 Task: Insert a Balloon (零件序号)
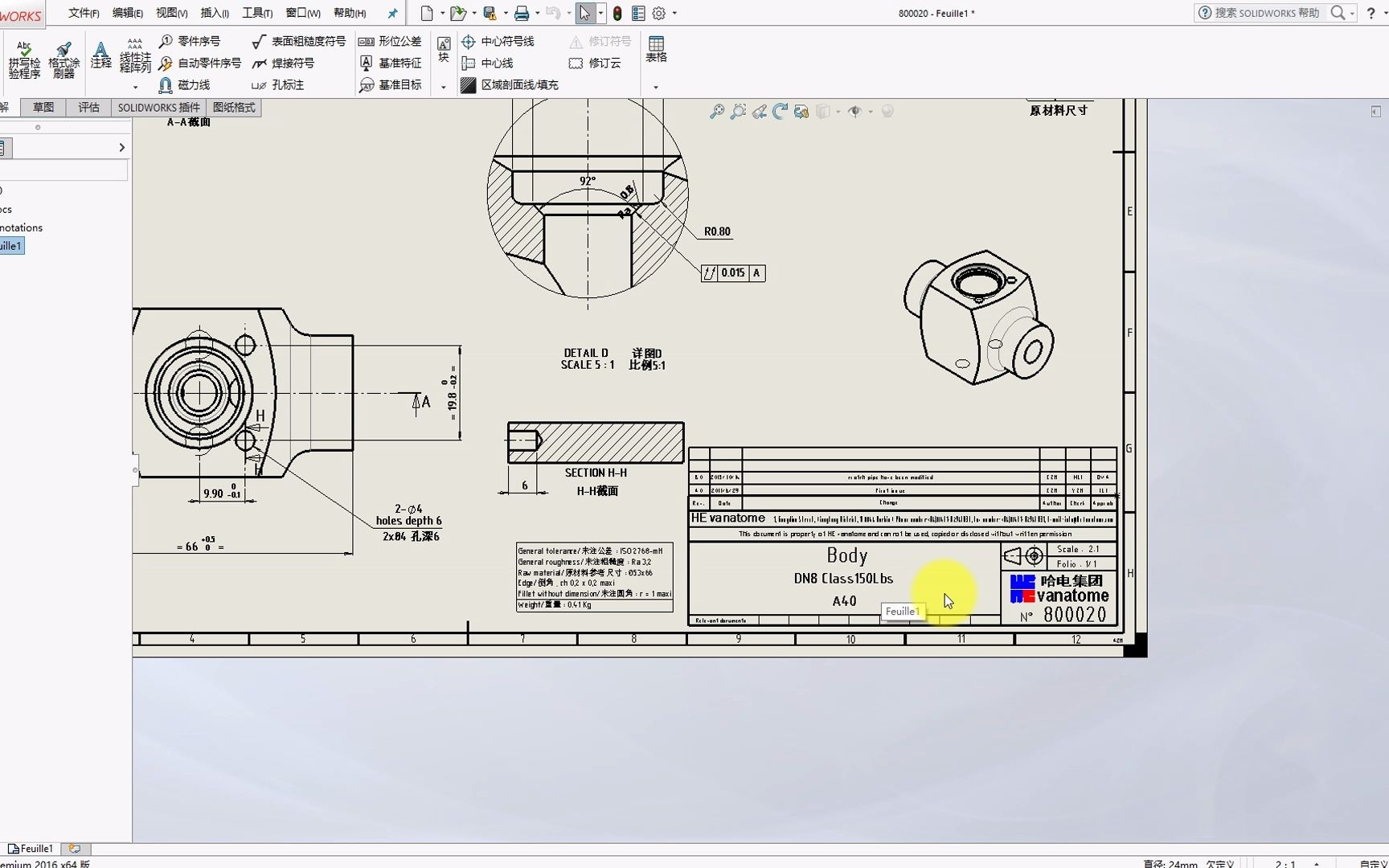[x=190, y=41]
